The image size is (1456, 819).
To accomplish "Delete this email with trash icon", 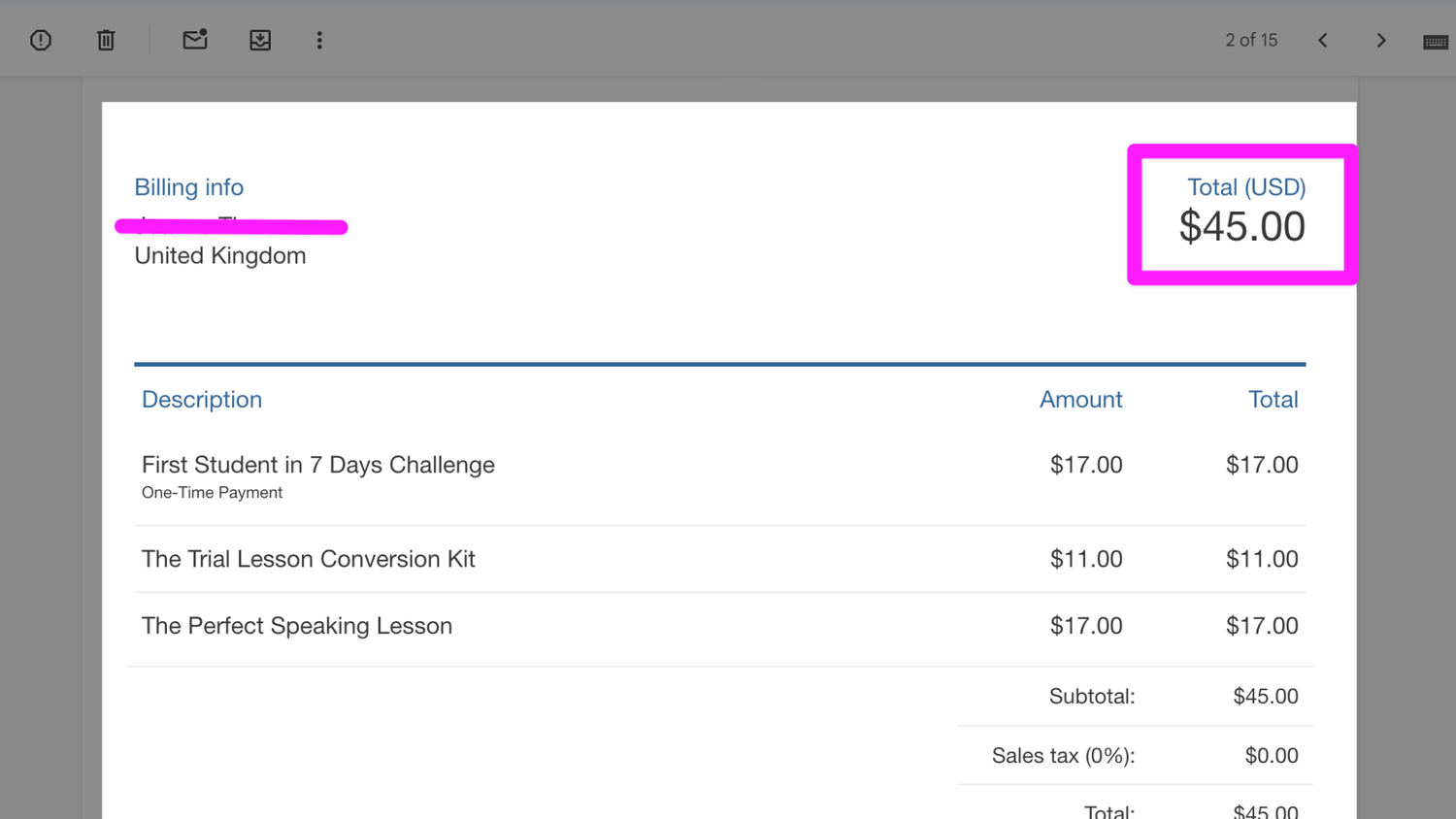I will coord(106,40).
